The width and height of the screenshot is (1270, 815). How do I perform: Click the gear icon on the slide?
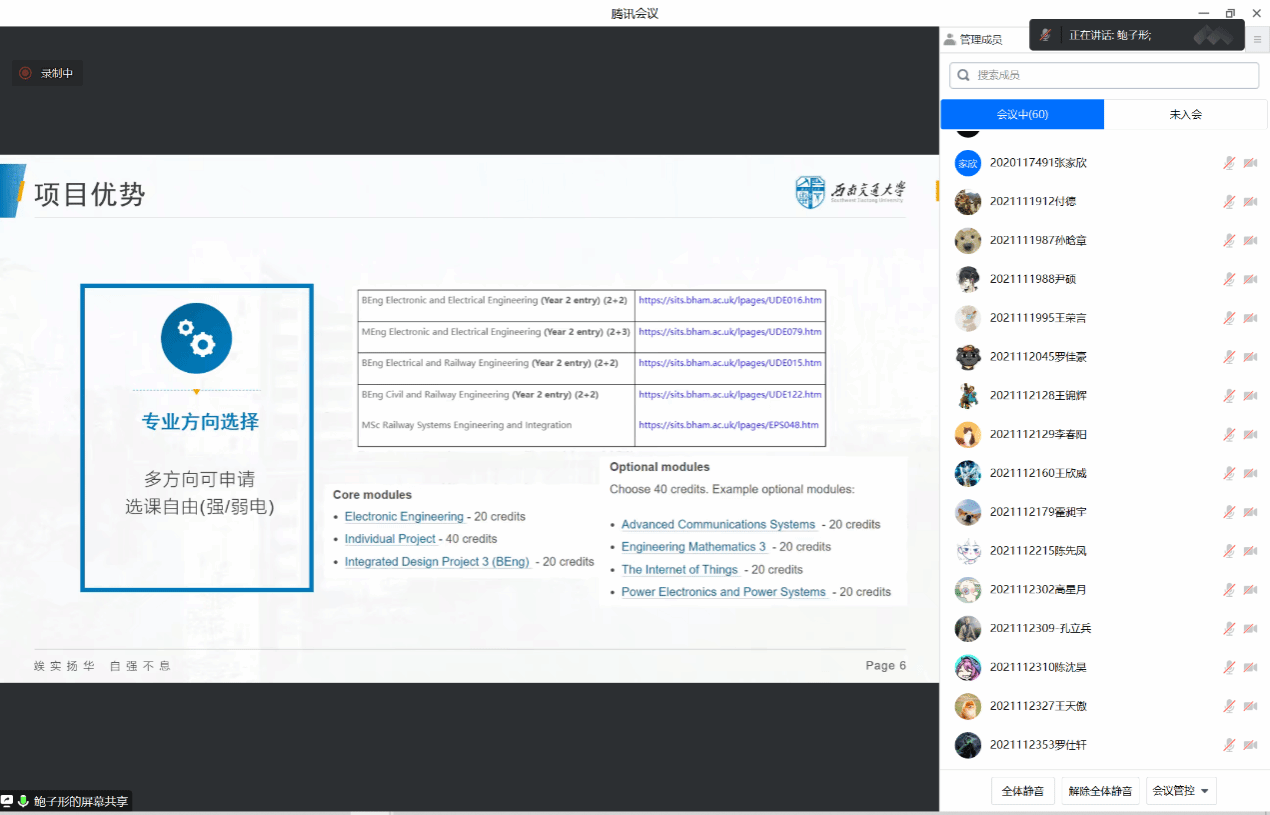coord(196,338)
